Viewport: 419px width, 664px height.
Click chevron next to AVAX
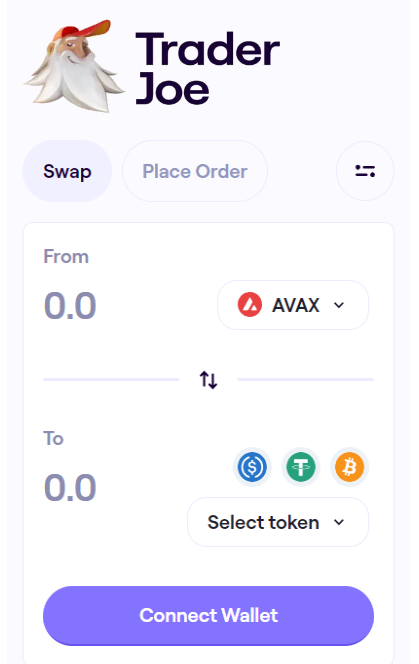click(339, 305)
